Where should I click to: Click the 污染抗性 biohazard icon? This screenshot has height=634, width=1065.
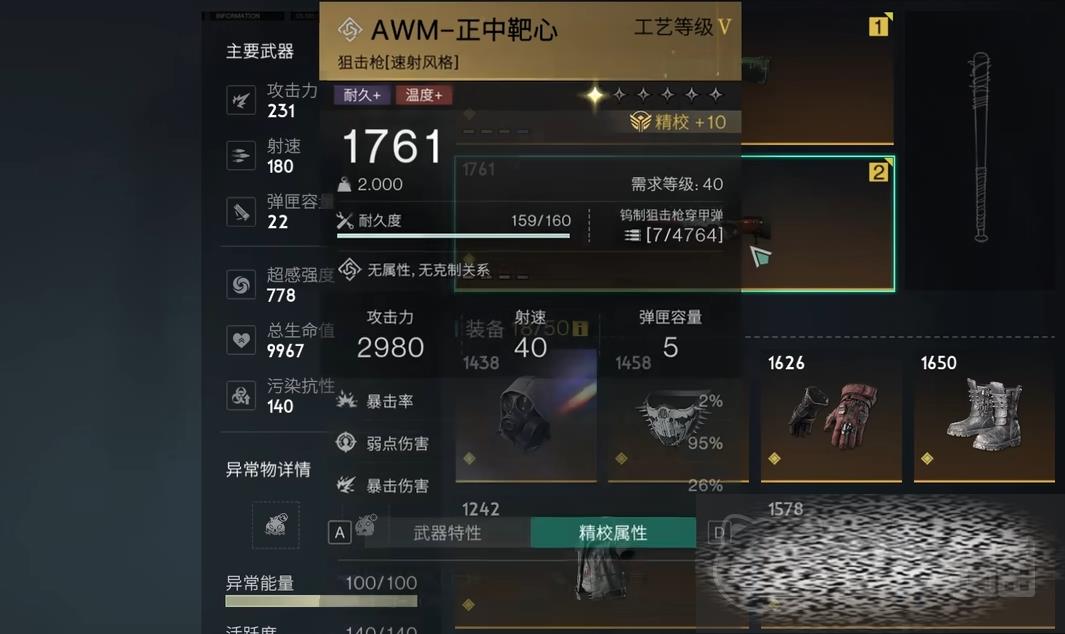[x=240, y=395]
